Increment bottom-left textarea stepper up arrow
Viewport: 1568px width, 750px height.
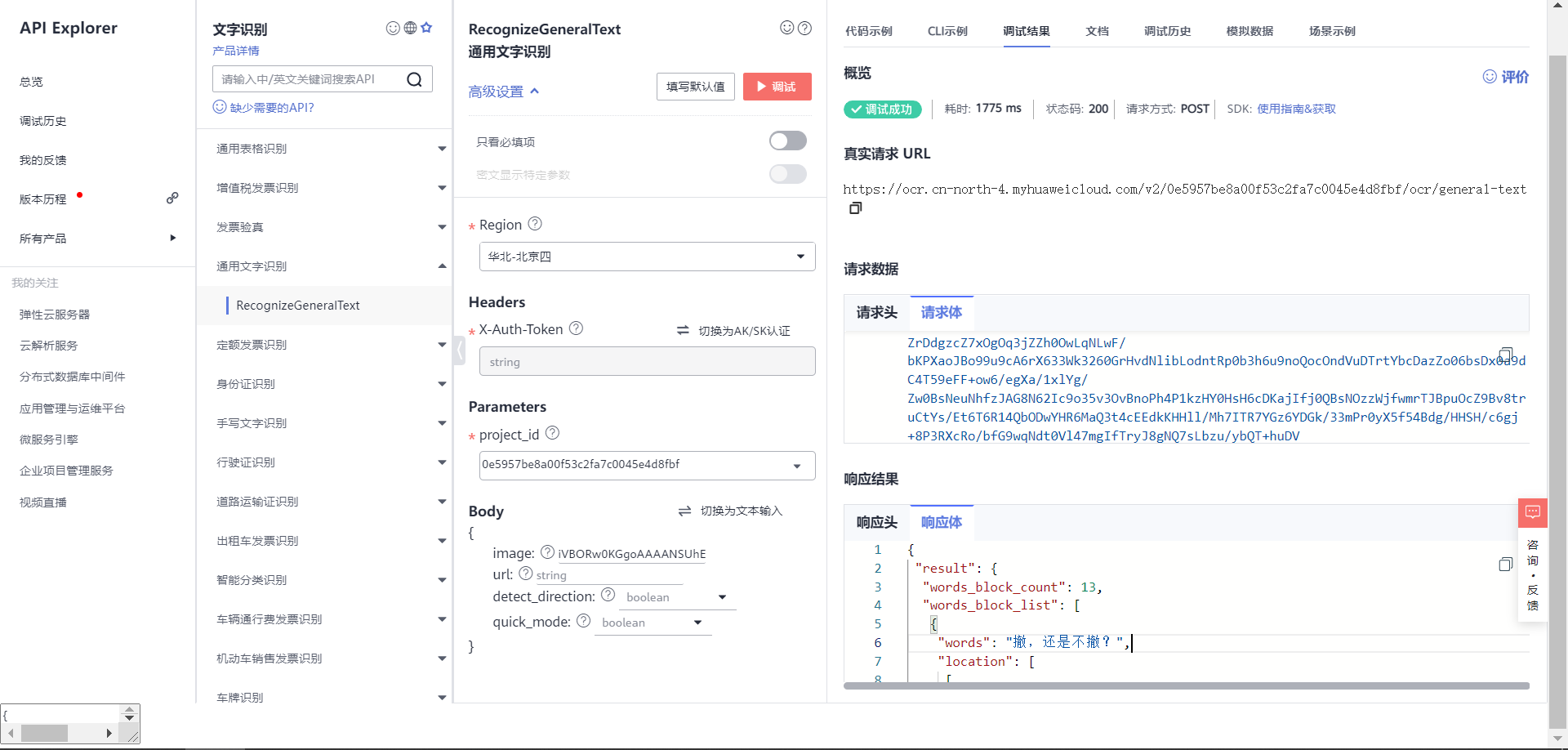(x=129, y=709)
